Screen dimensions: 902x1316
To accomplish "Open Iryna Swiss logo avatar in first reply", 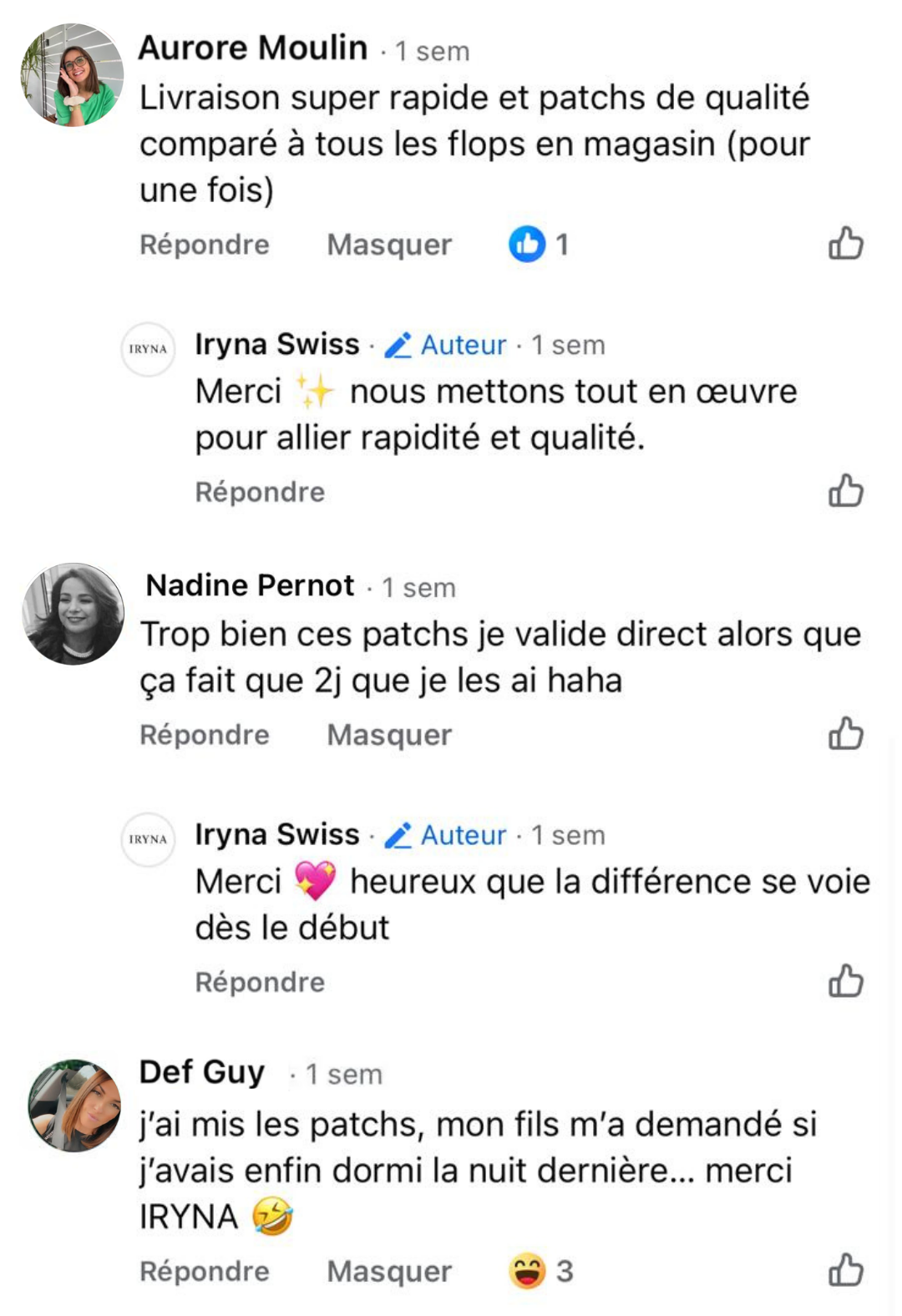I will click(x=148, y=349).
